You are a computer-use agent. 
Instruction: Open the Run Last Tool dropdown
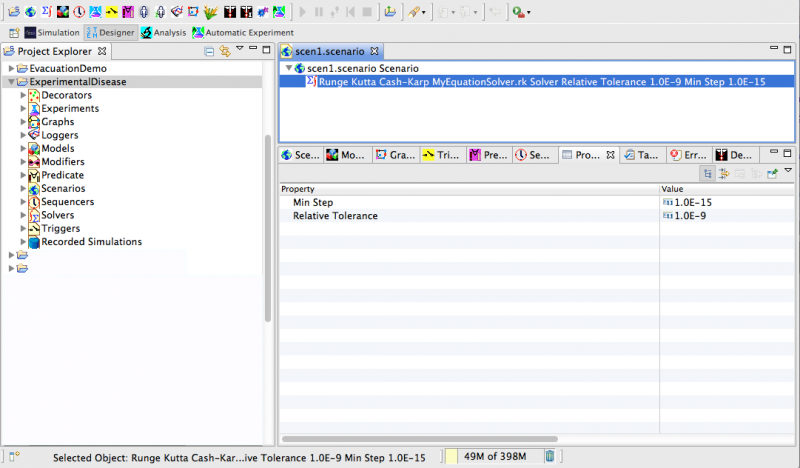[x=529, y=12]
